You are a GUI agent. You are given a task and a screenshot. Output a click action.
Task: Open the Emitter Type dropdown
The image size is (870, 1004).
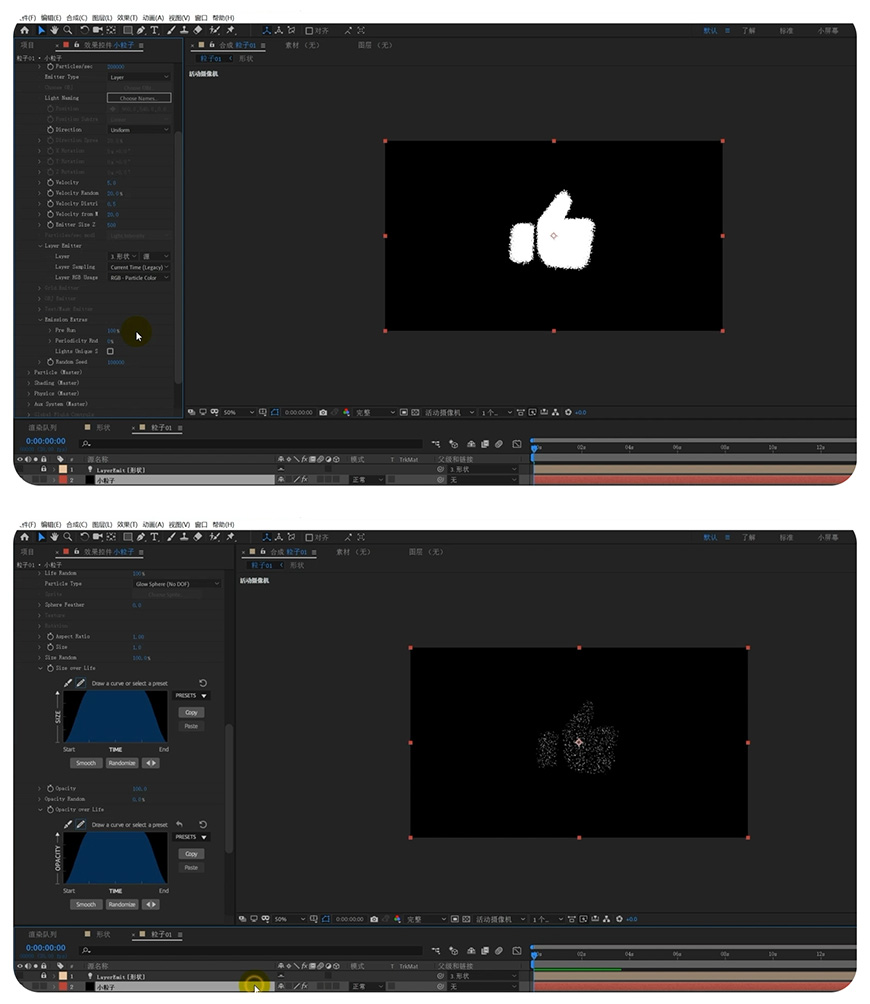coord(139,77)
